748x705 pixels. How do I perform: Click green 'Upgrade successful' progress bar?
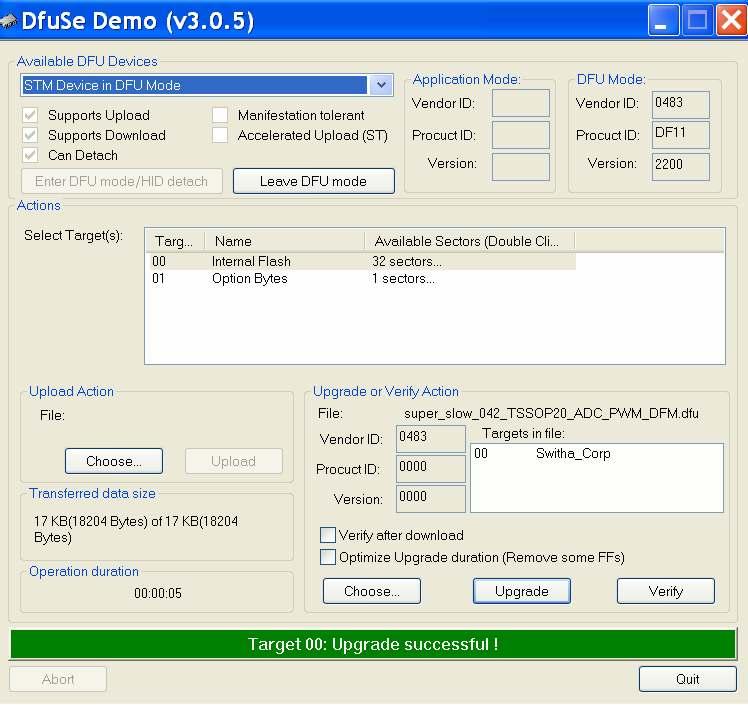pos(373,644)
